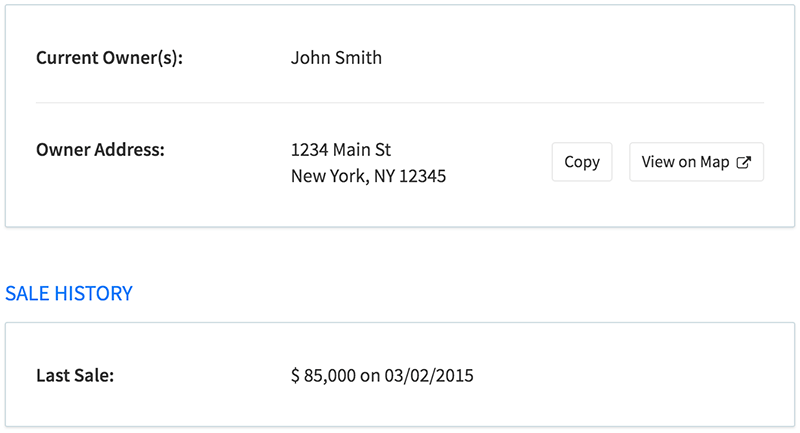Click the $ 85,000 sale price text
The image size is (800, 433).
click(x=323, y=376)
